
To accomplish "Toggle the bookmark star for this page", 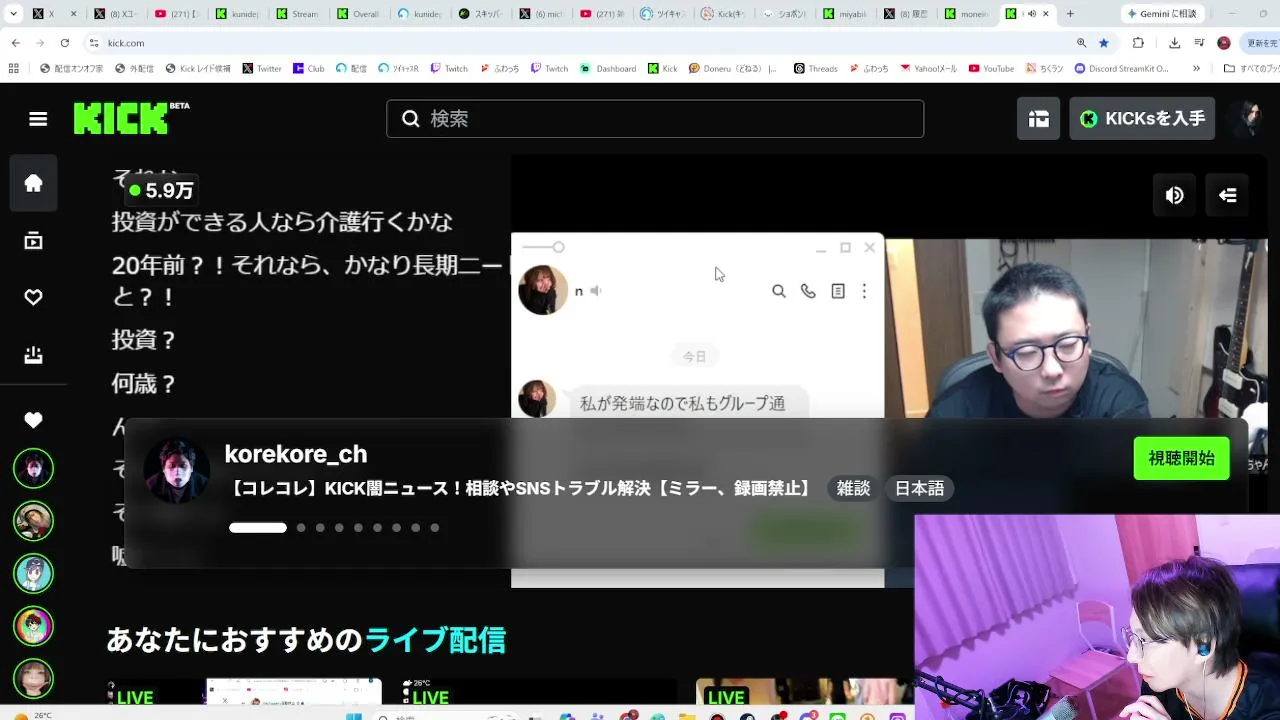I will pyautogui.click(x=1104, y=43).
